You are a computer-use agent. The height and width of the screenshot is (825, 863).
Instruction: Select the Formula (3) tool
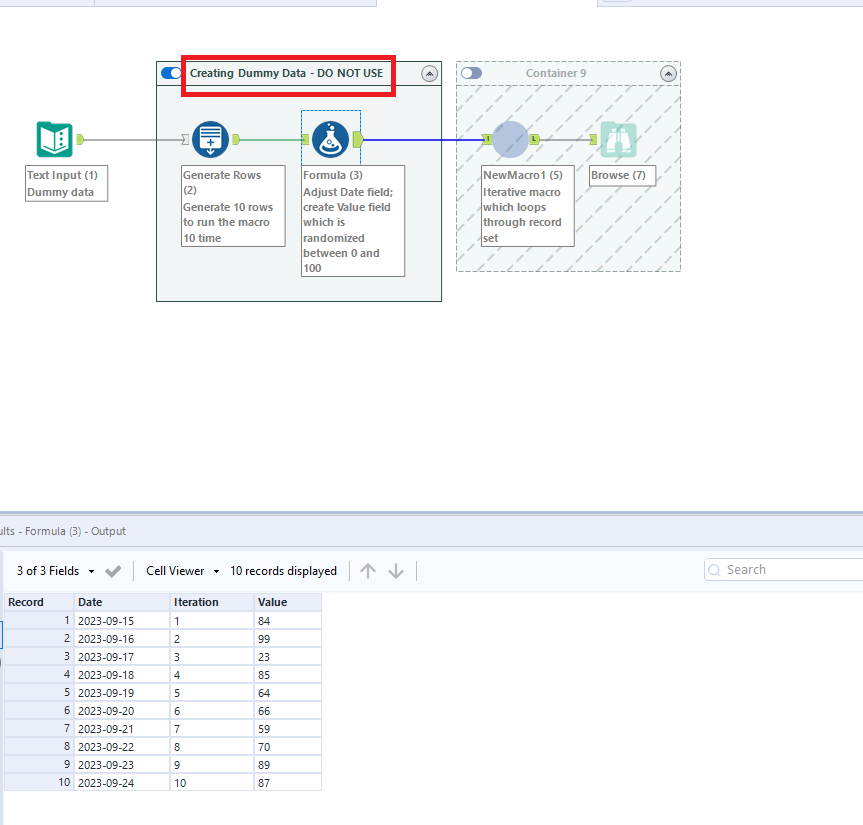330,139
